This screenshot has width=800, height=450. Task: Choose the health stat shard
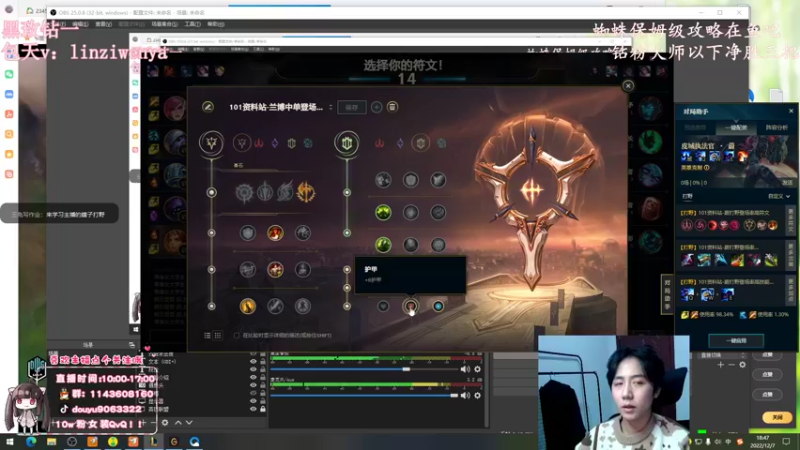point(383,306)
